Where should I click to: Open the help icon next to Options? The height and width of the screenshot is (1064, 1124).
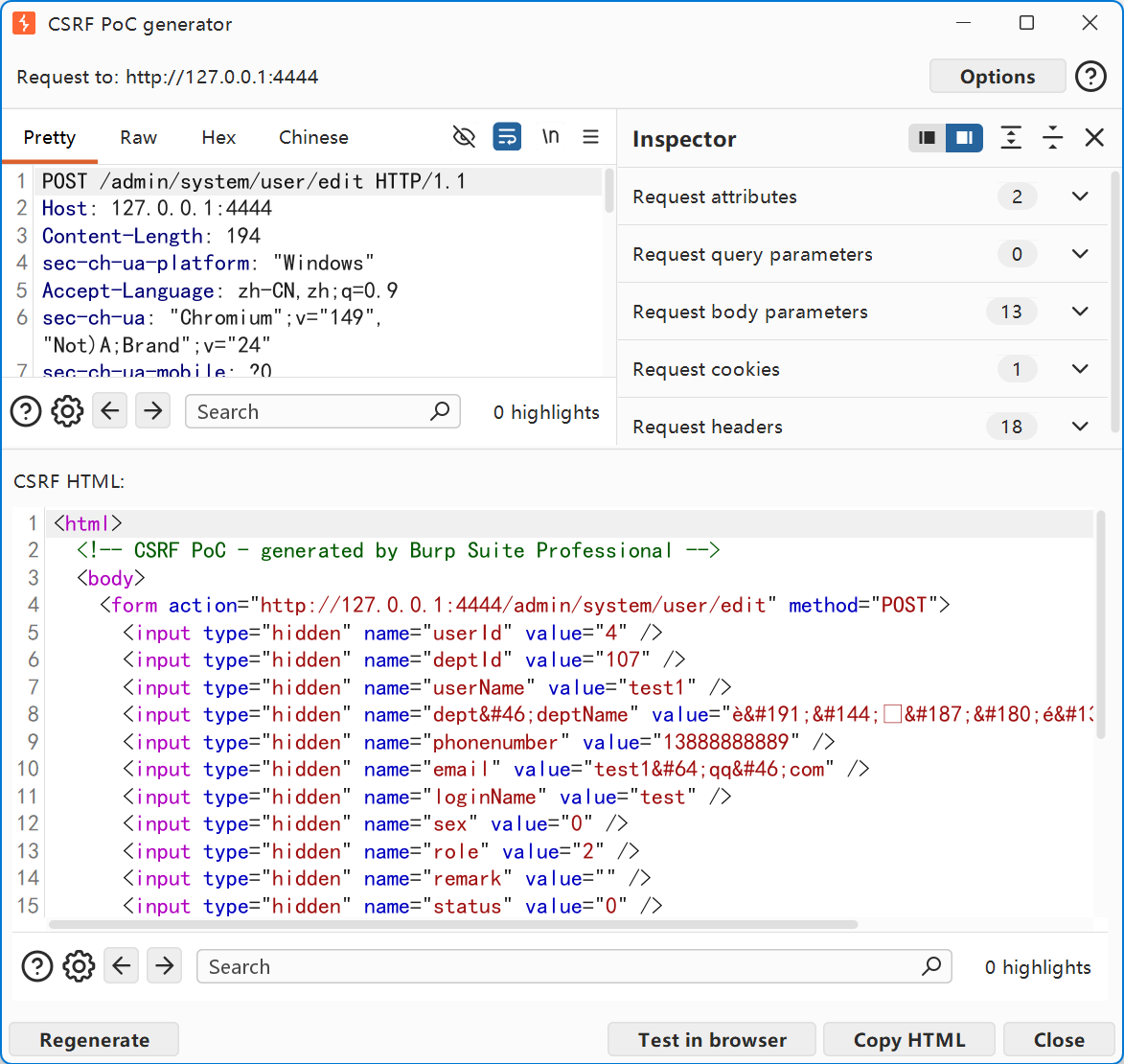tap(1090, 76)
